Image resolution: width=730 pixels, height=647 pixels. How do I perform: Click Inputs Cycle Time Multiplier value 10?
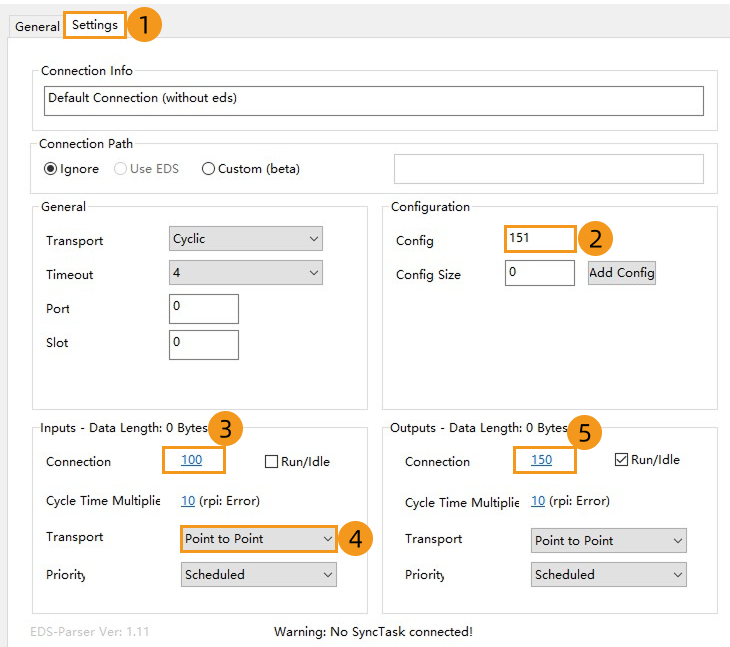click(x=188, y=500)
